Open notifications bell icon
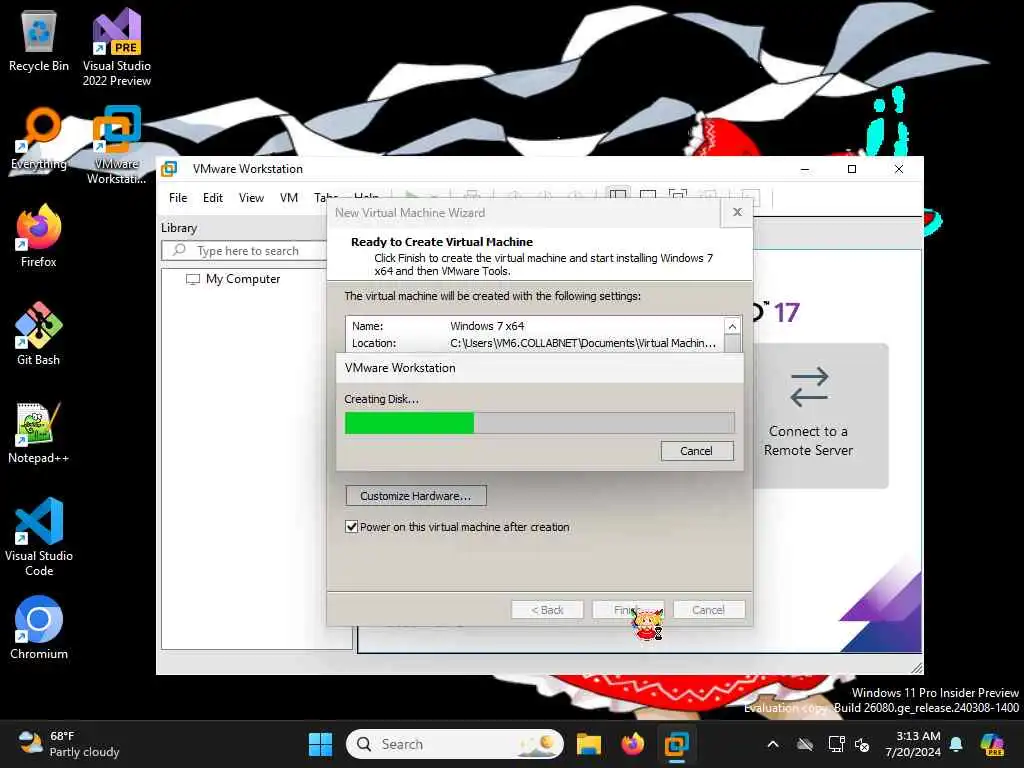Image resolution: width=1024 pixels, height=768 pixels. point(956,744)
